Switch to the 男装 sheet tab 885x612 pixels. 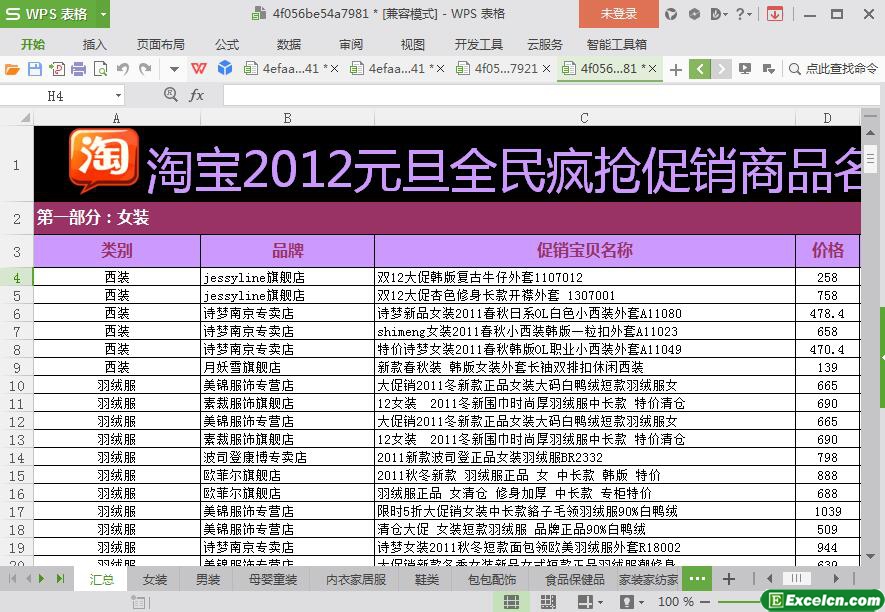[208, 579]
